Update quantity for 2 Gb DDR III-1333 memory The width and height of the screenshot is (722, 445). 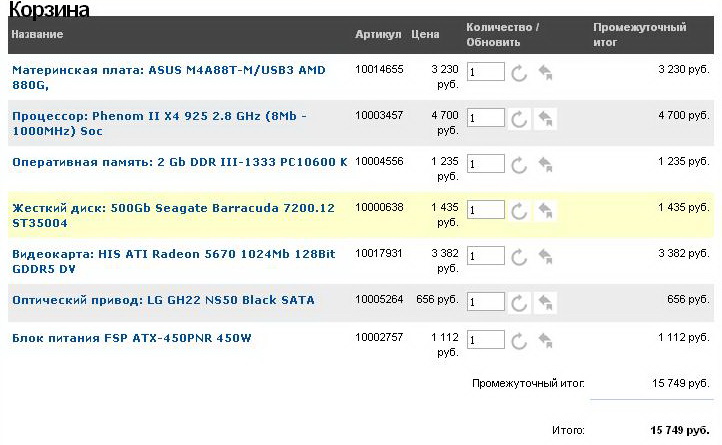click(518, 164)
